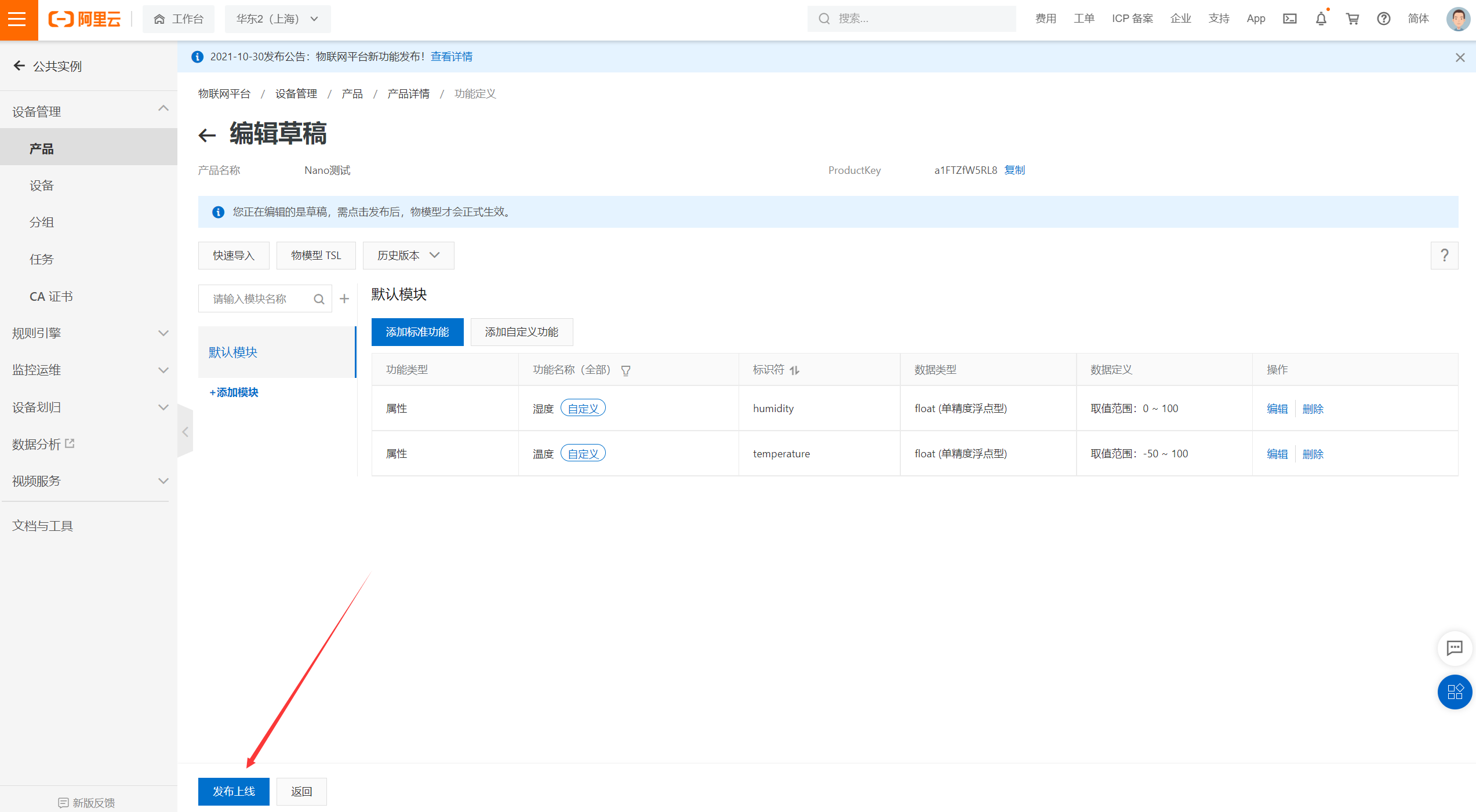Expand the 规则引擎 sidebar section
The image size is (1476, 812).
pyautogui.click(x=88, y=333)
